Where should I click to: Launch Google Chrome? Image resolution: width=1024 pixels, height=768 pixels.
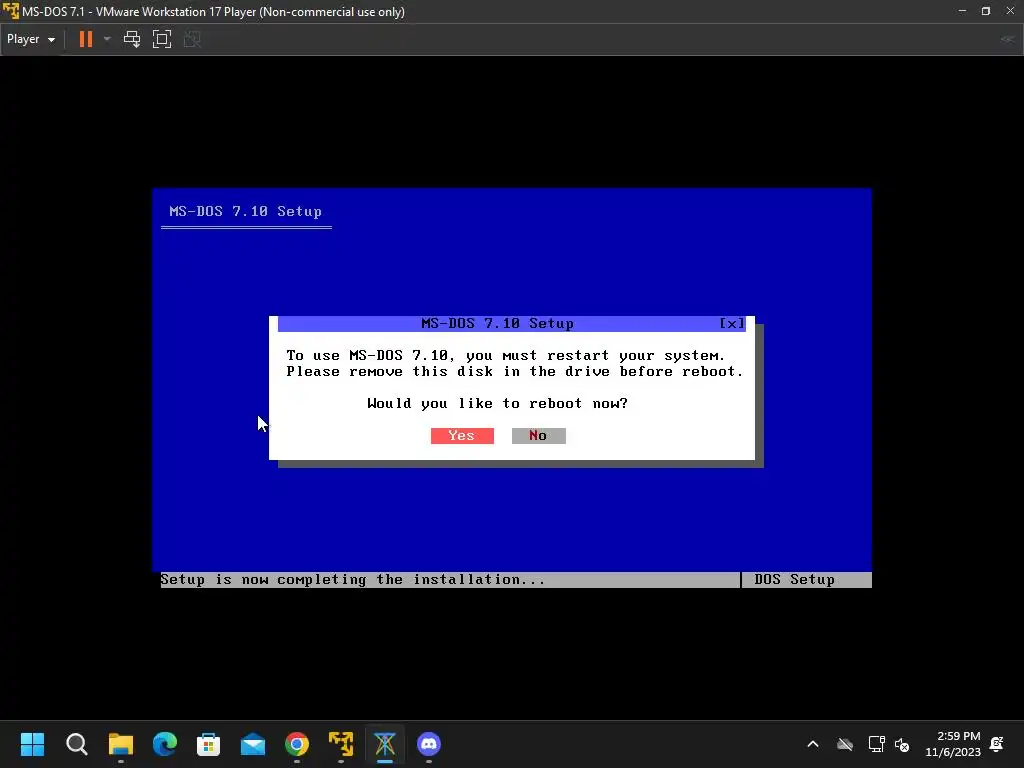click(x=296, y=744)
